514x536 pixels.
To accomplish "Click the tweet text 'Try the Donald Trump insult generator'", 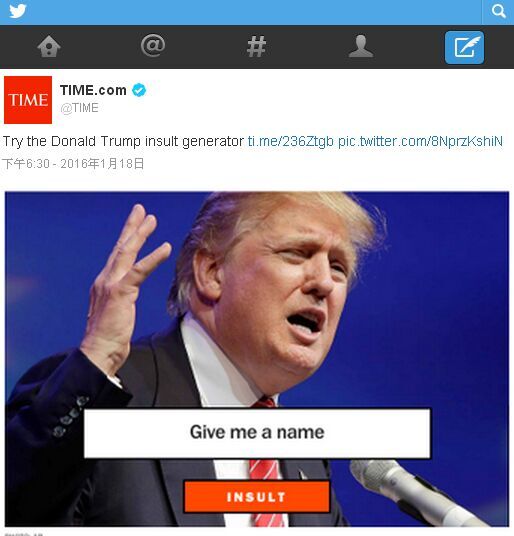I will (x=123, y=141).
